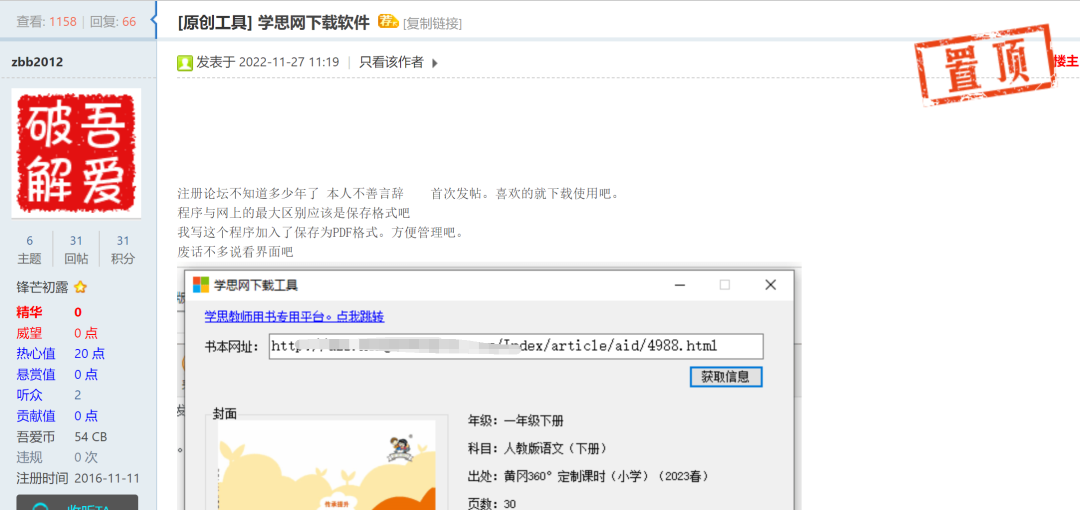Screen dimensions: 1080x510
Task: Minimize the 学思网下载工具 window
Action: (x=680, y=285)
